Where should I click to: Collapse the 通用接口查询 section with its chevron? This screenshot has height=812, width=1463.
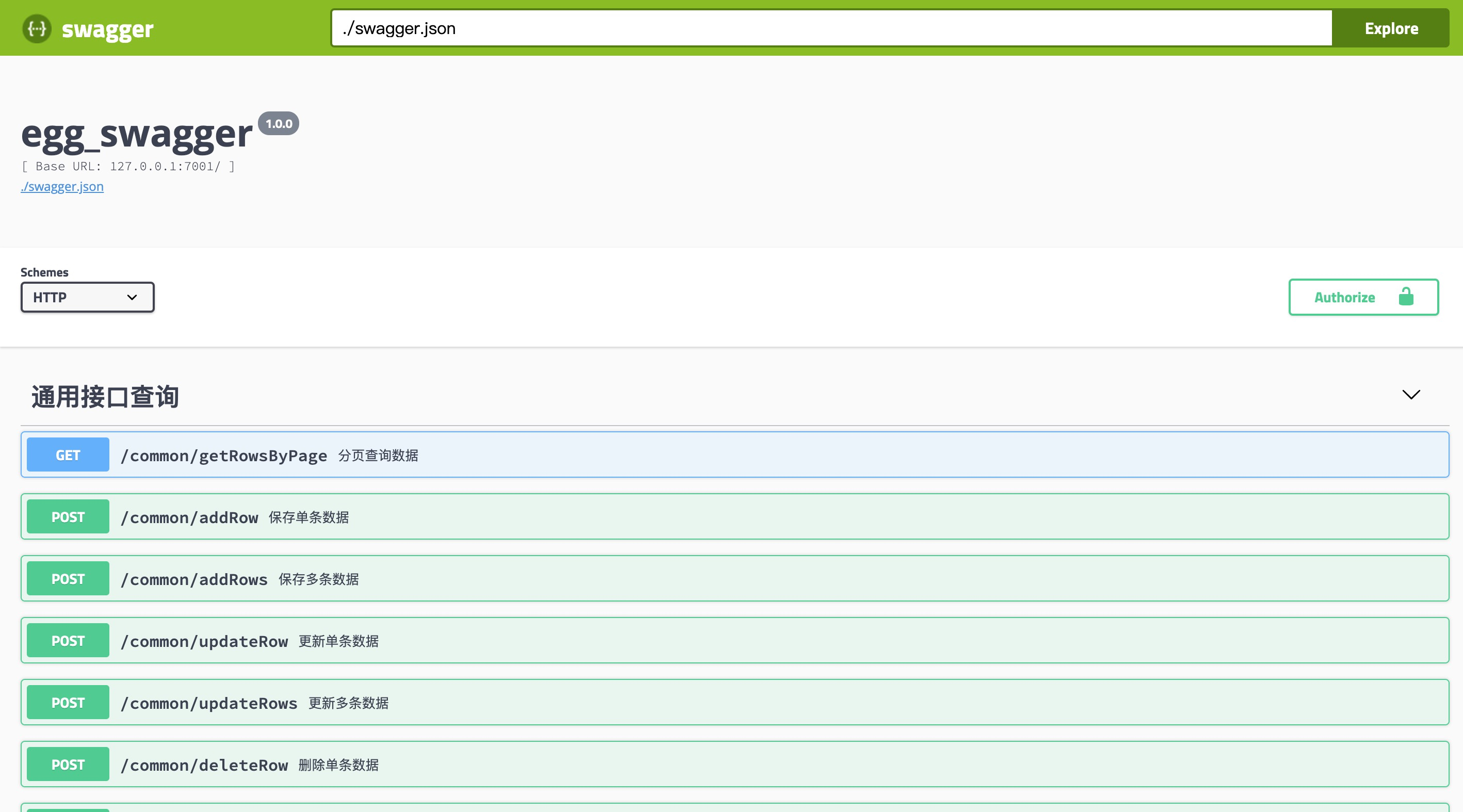(x=1411, y=395)
